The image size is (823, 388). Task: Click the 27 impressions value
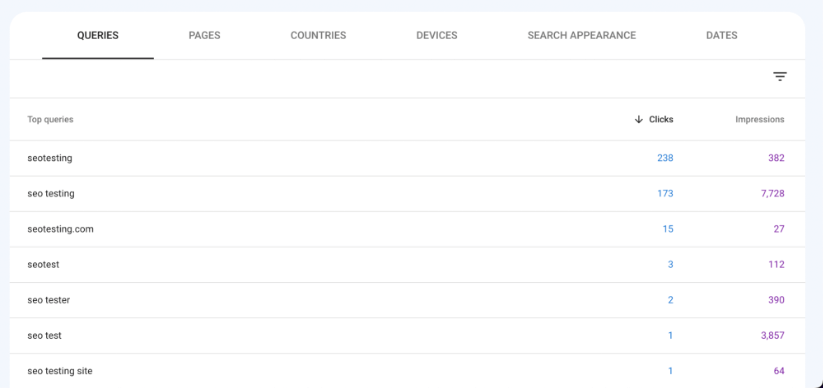pyautogui.click(x=779, y=229)
